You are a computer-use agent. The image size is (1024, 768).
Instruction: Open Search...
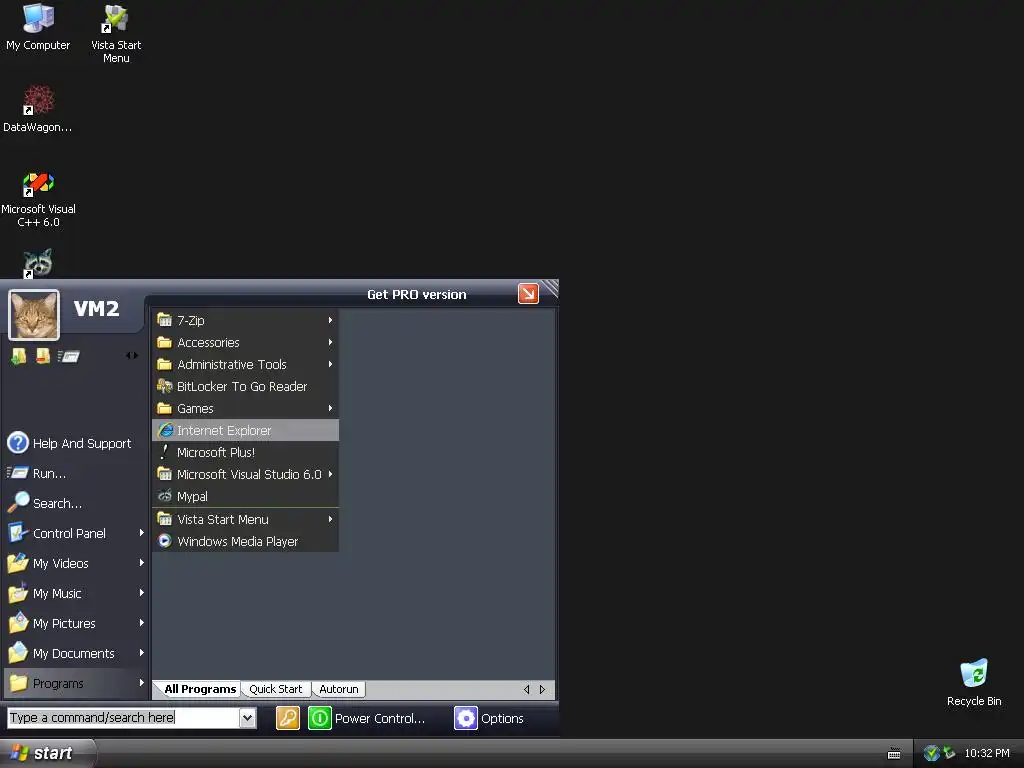click(76, 504)
